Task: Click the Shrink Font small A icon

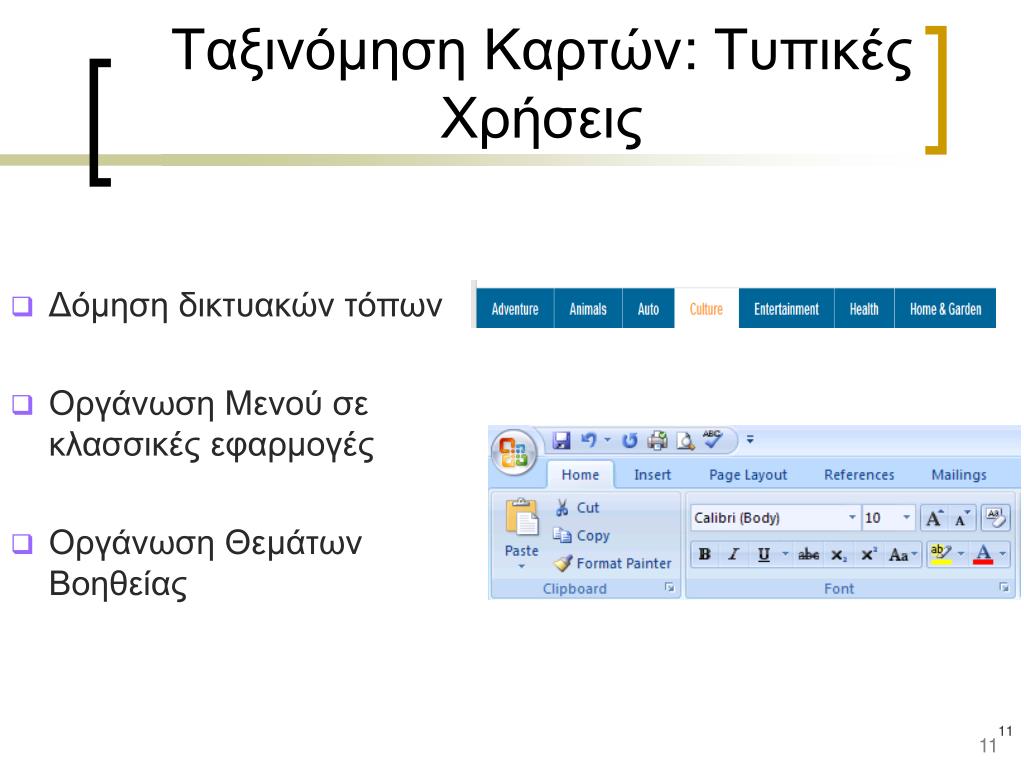Action: pyautogui.click(x=961, y=519)
